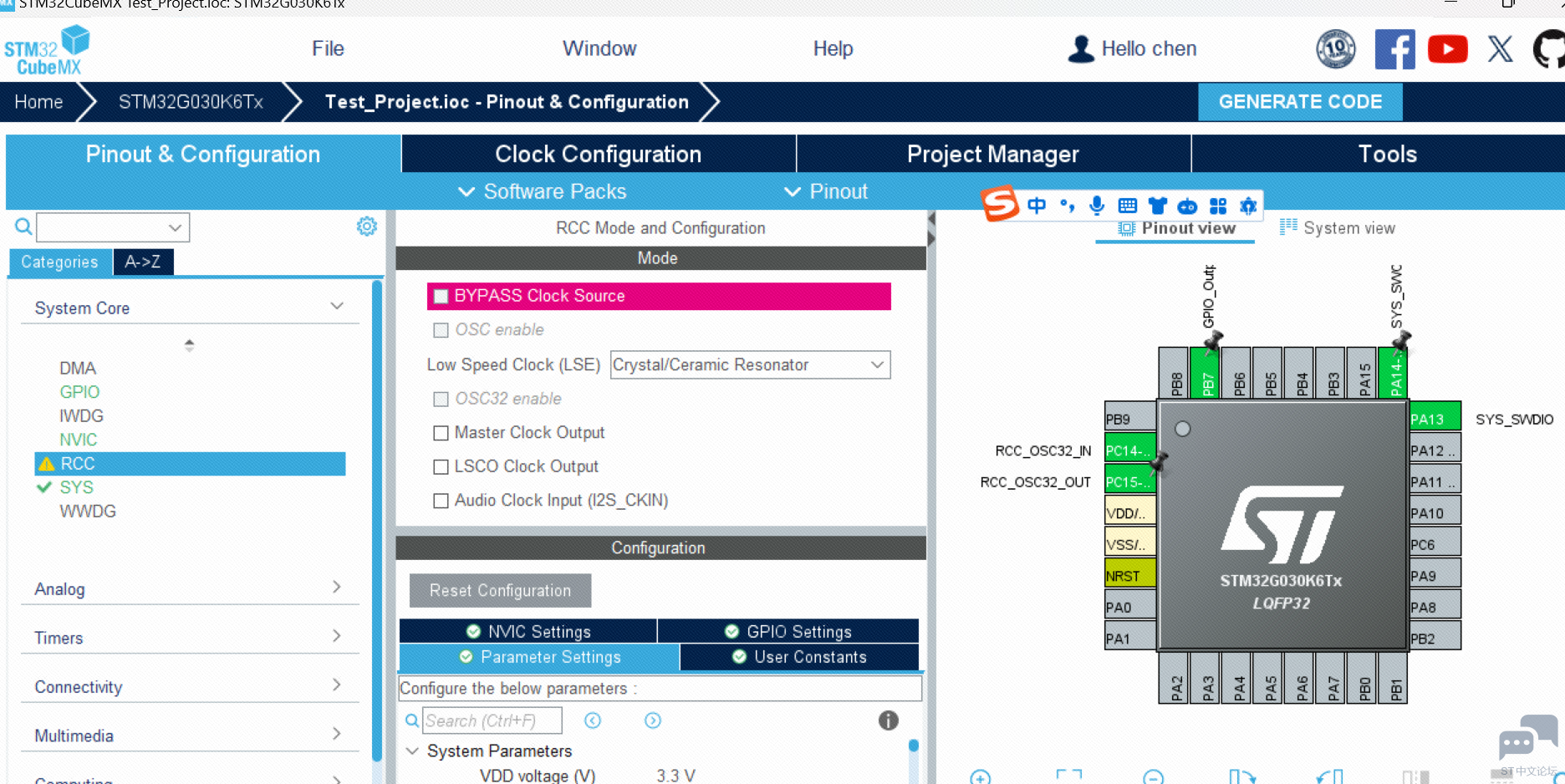This screenshot has width=1565, height=784.
Task: Open the Help menu
Action: pyautogui.click(x=833, y=48)
